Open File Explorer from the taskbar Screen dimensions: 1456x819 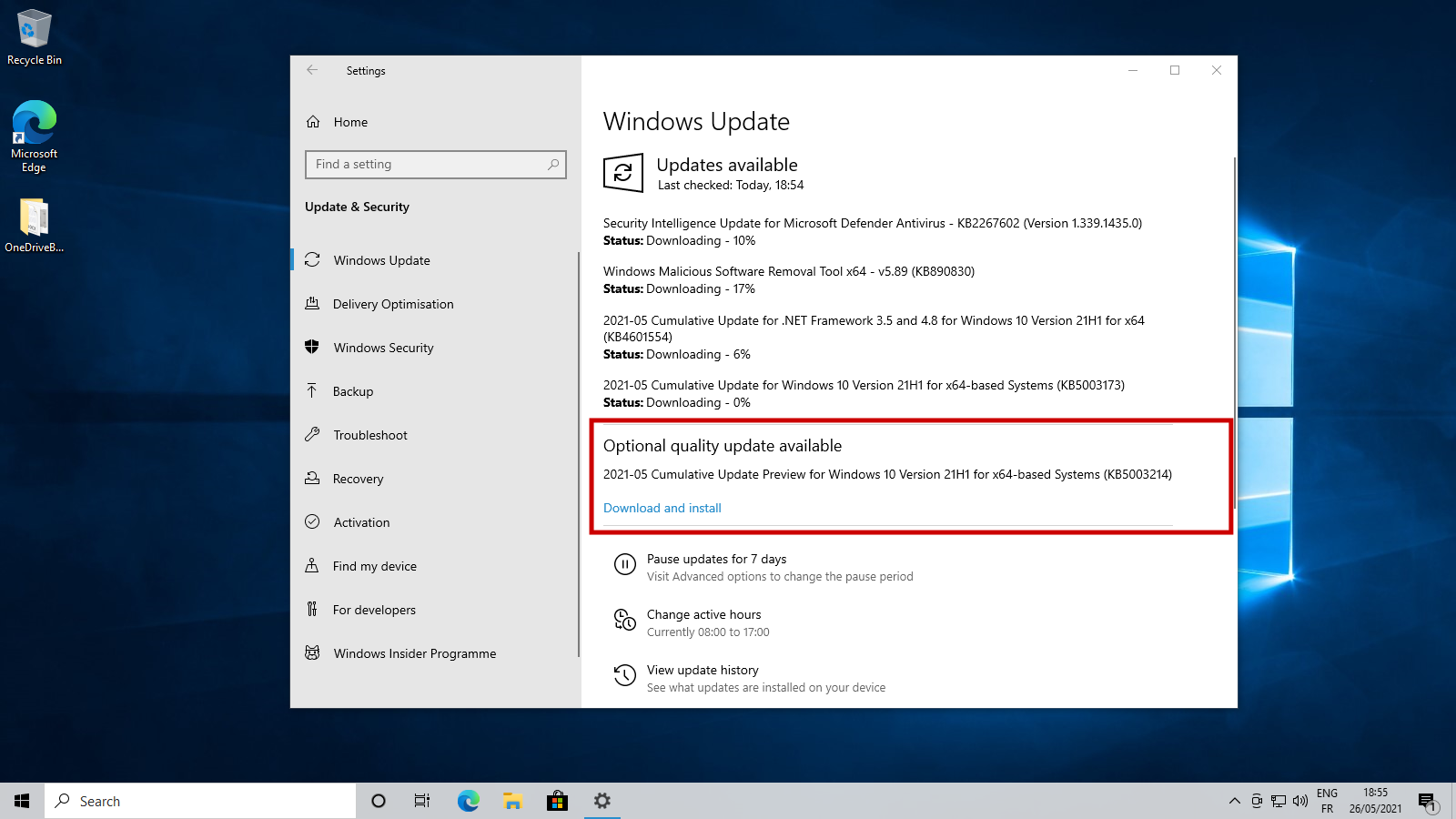512,801
